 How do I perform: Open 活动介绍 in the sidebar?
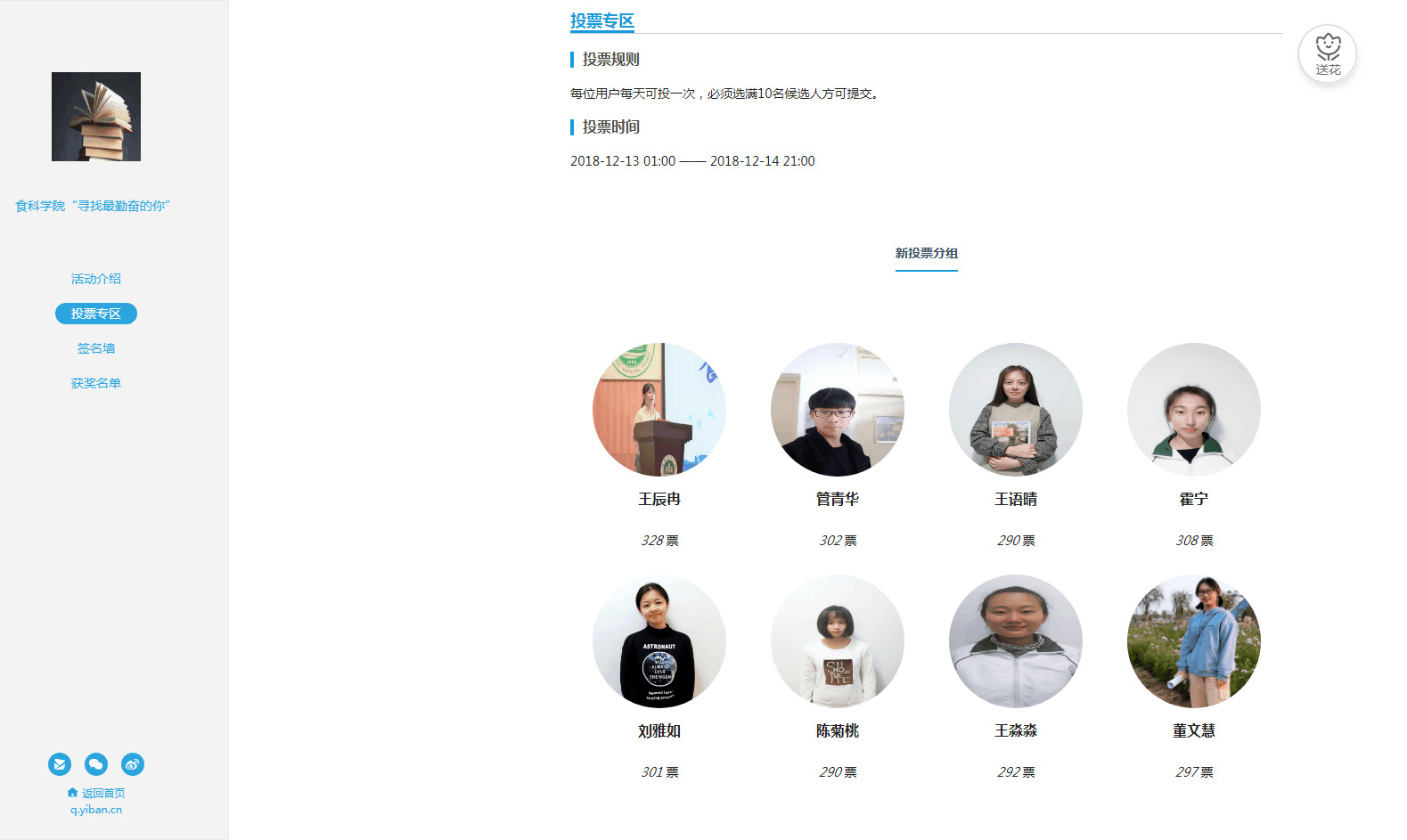(x=96, y=279)
